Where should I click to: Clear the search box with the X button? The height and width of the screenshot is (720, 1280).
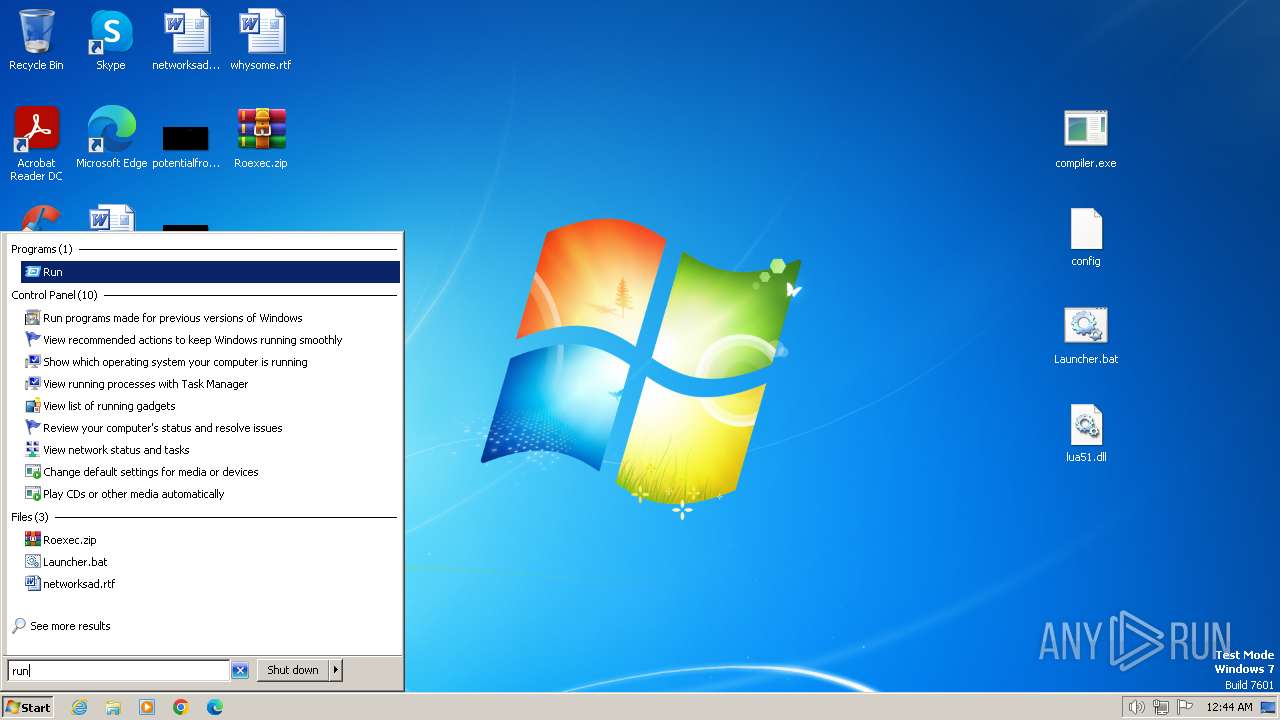click(x=240, y=671)
